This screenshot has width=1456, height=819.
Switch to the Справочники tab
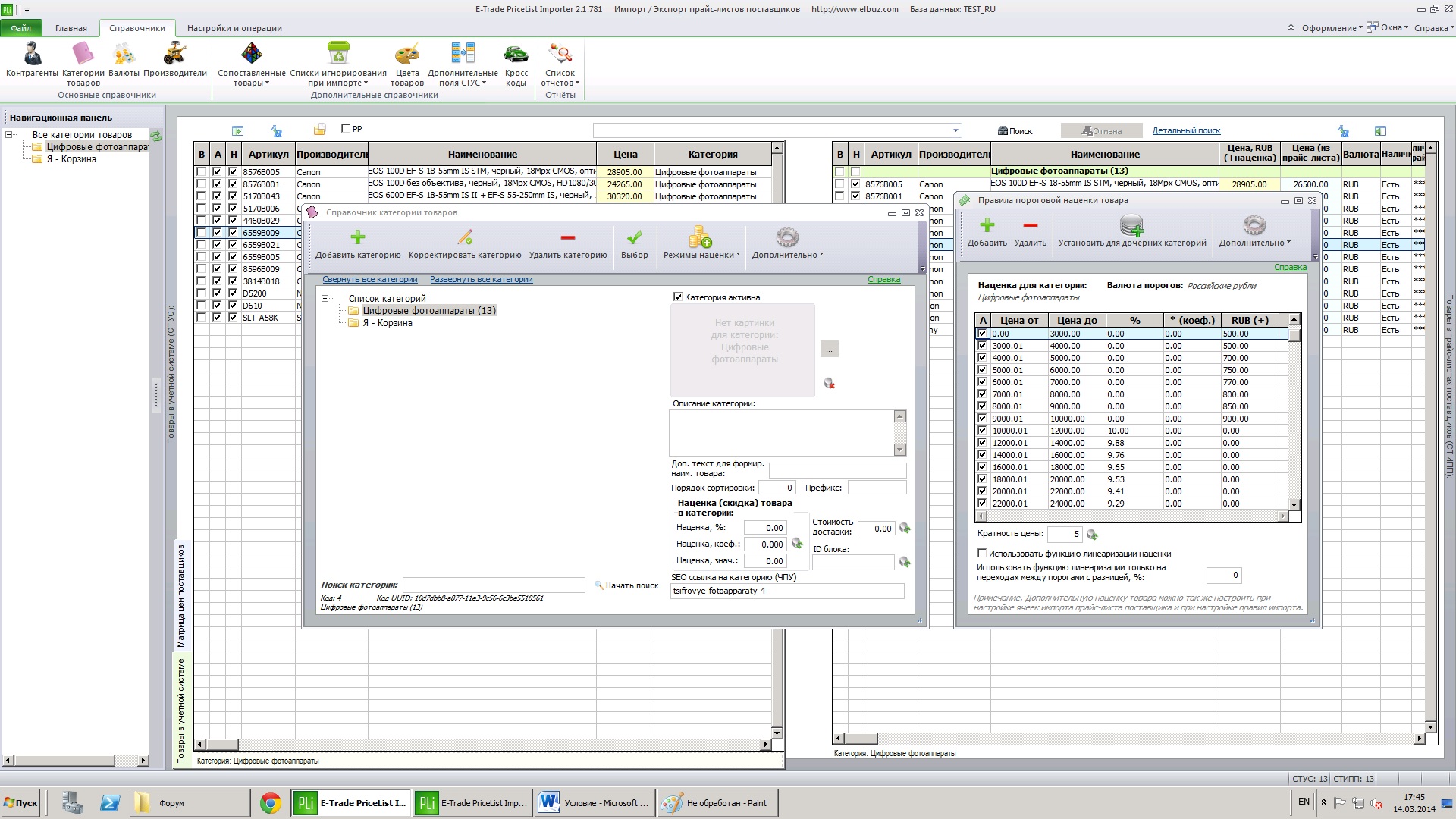[137, 28]
